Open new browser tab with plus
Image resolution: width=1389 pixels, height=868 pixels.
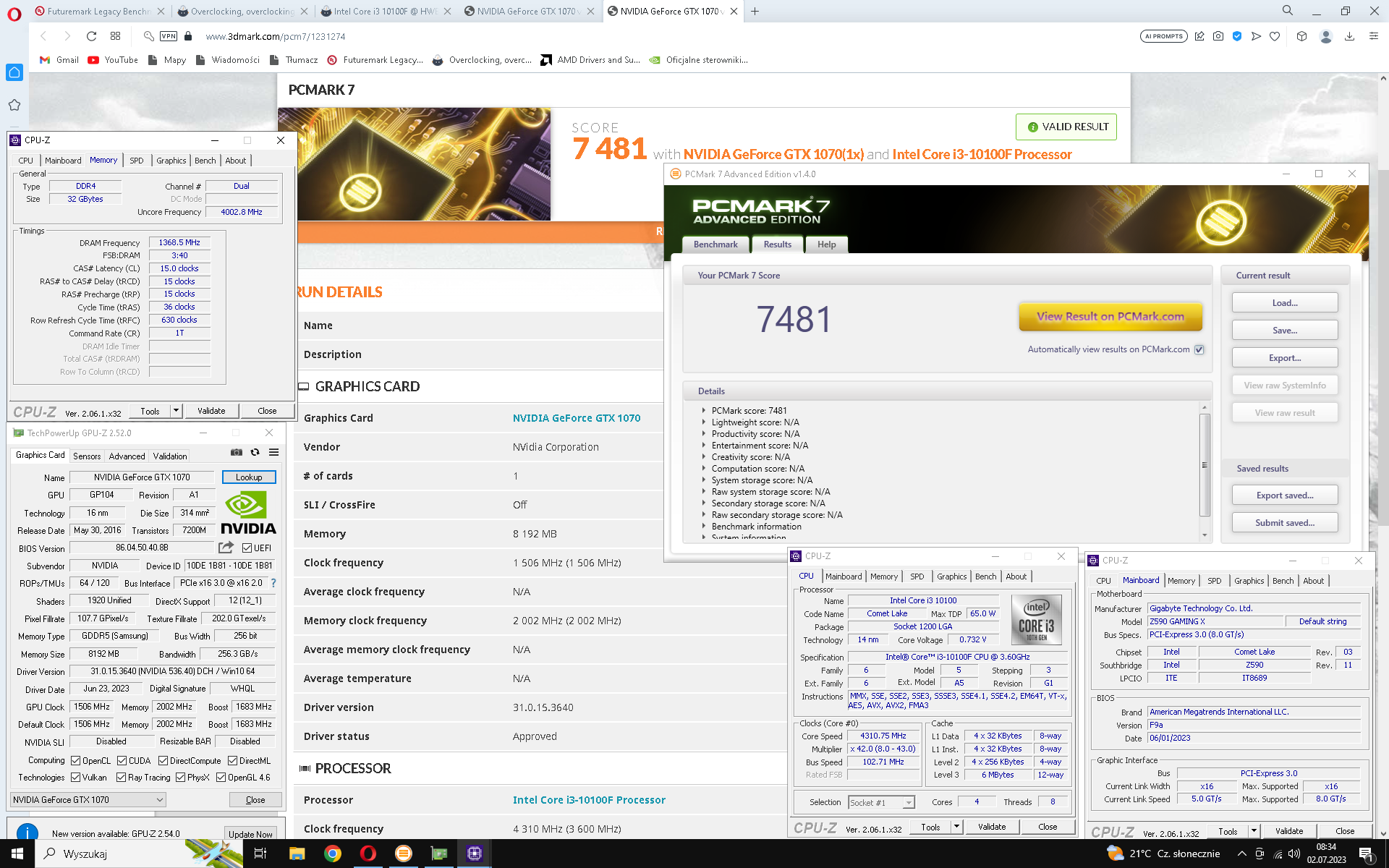pos(755,11)
